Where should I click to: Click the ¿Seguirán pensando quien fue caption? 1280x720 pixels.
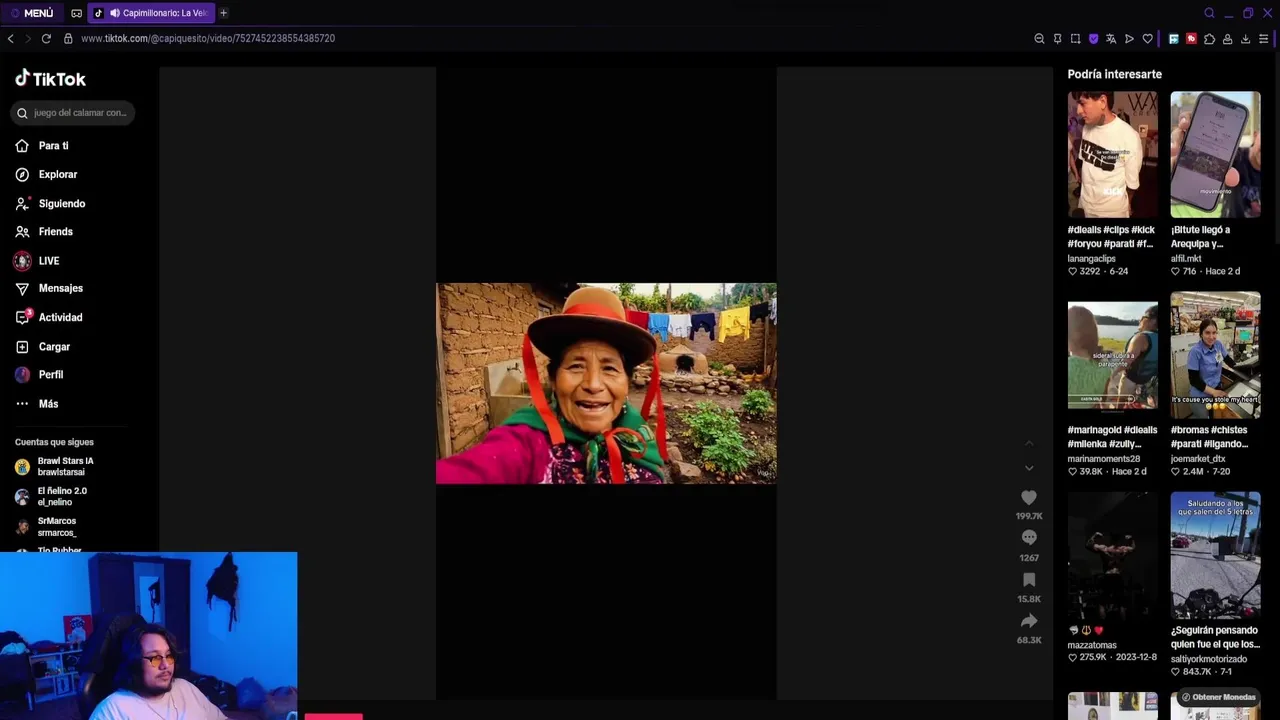(x=1215, y=638)
